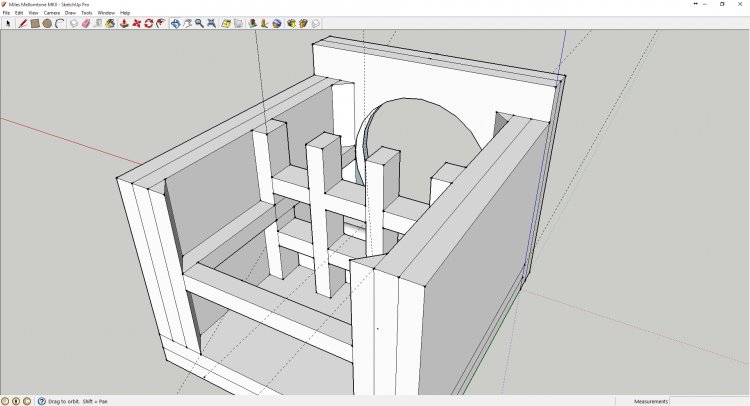
Task: Pick the Line pencil tool
Action: pos(21,23)
